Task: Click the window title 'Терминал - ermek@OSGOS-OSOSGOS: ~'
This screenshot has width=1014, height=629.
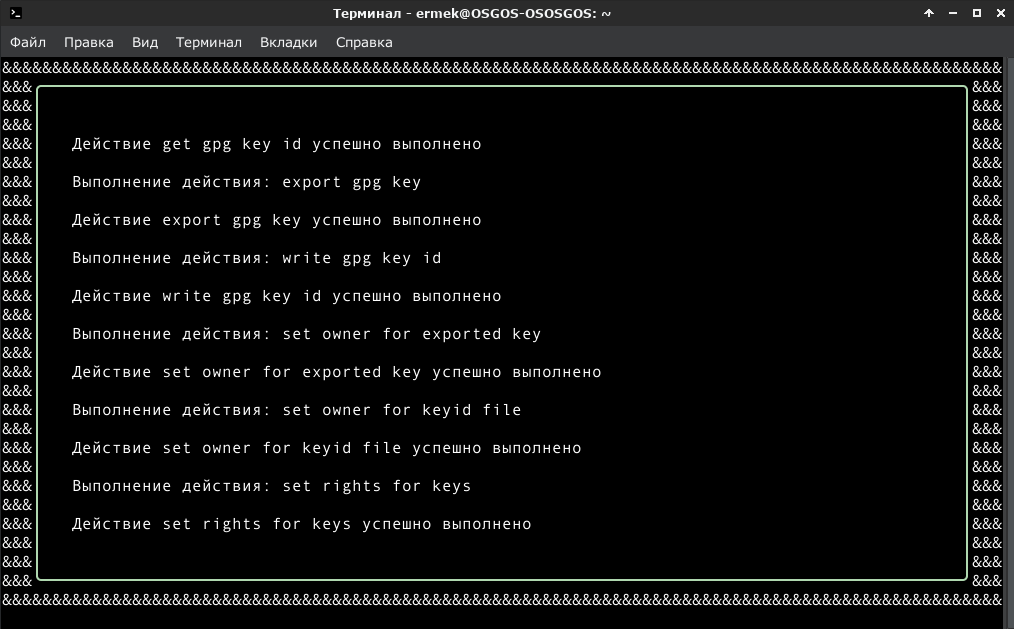Action: pyautogui.click(x=472, y=13)
